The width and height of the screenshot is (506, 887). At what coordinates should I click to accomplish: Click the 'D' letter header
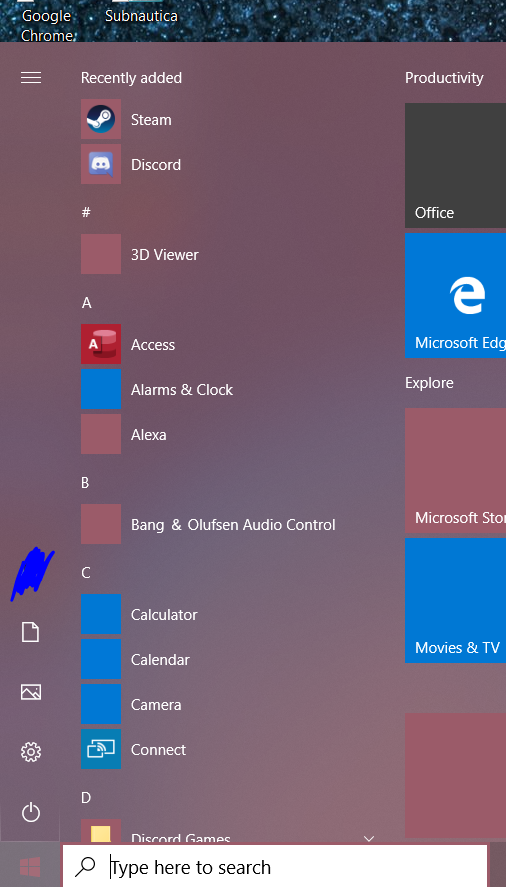pos(85,798)
